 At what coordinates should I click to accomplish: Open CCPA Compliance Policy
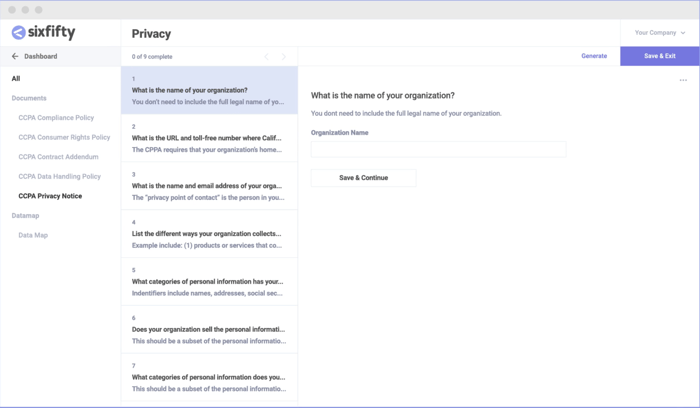pyautogui.click(x=56, y=118)
